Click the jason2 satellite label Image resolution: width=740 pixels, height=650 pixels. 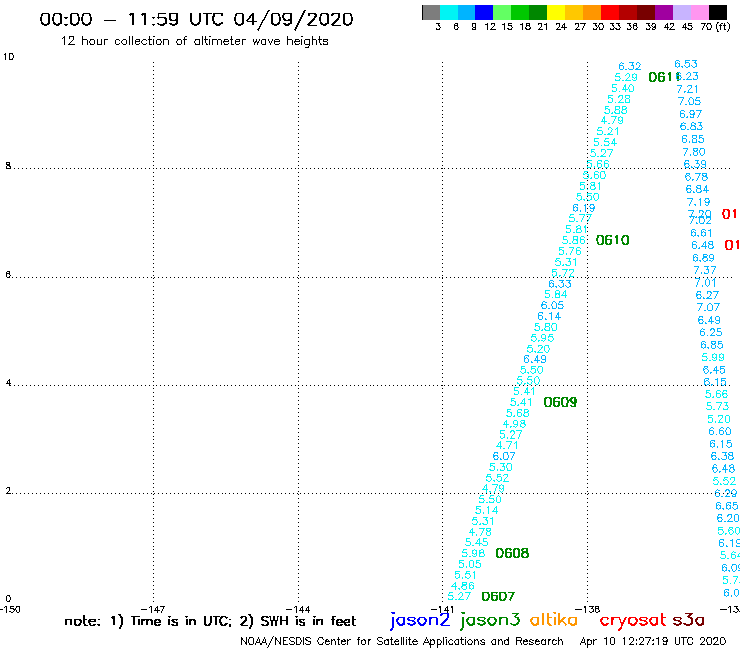tap(420, 620)
